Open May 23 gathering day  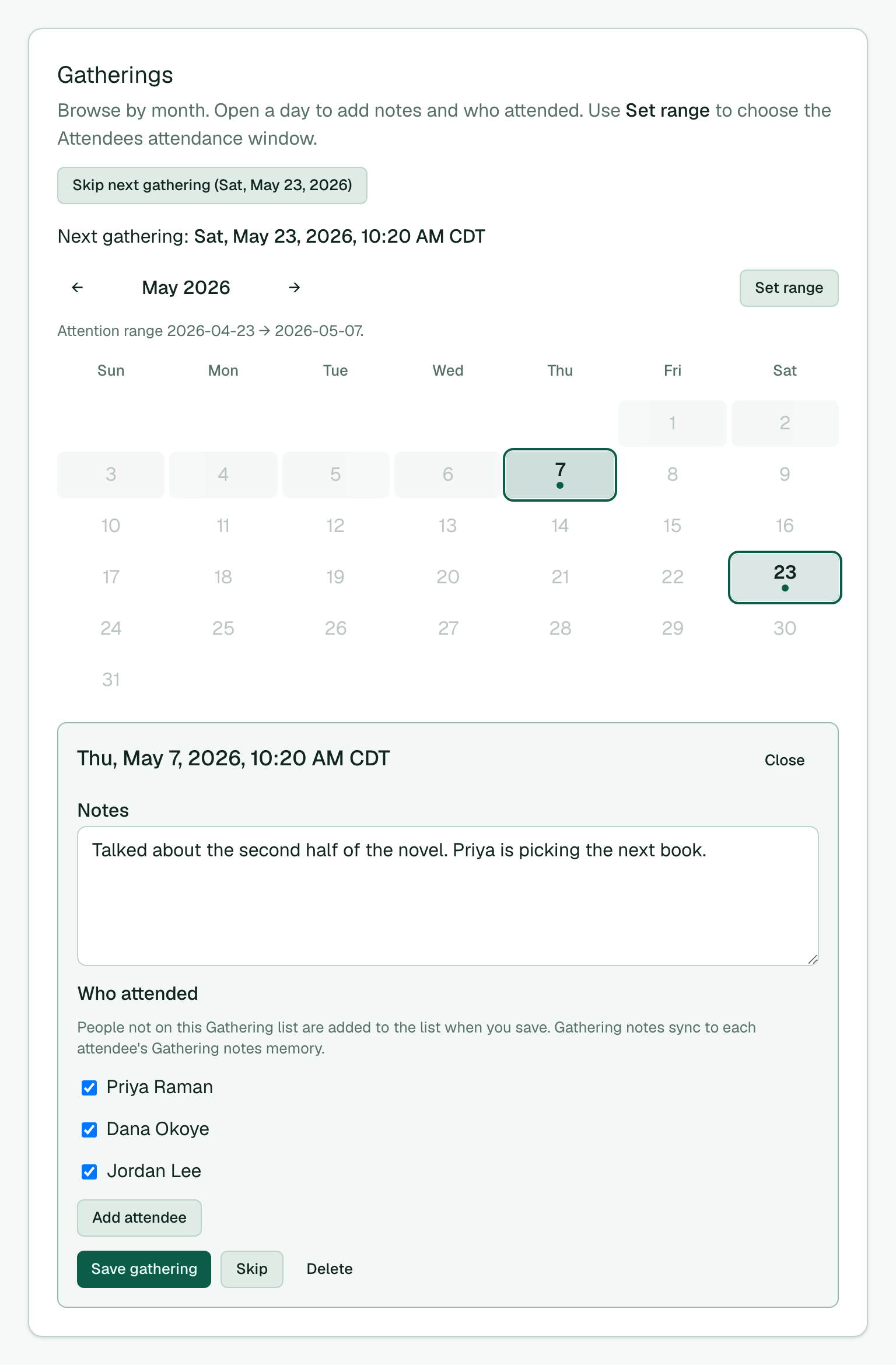(x=785, y=577)
